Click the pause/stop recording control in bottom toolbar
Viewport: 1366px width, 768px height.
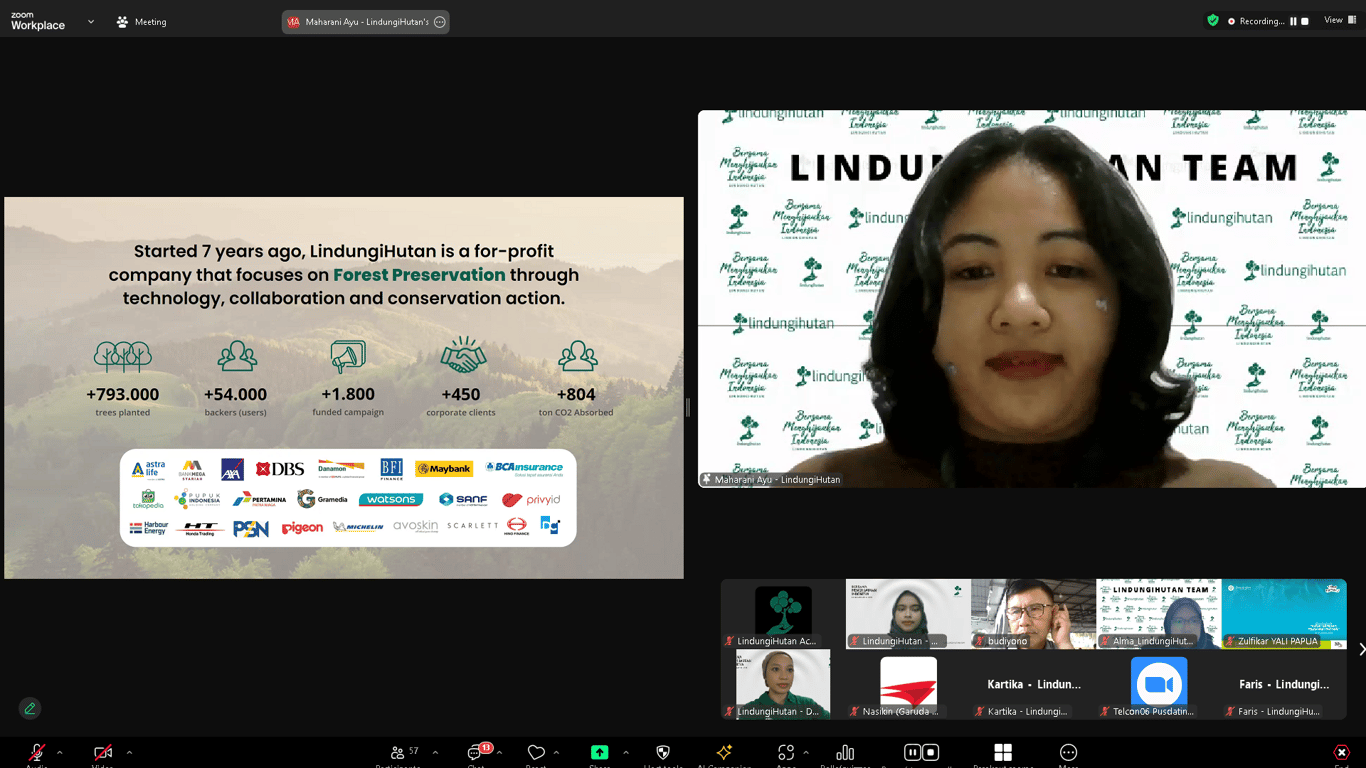pos(921,753)
